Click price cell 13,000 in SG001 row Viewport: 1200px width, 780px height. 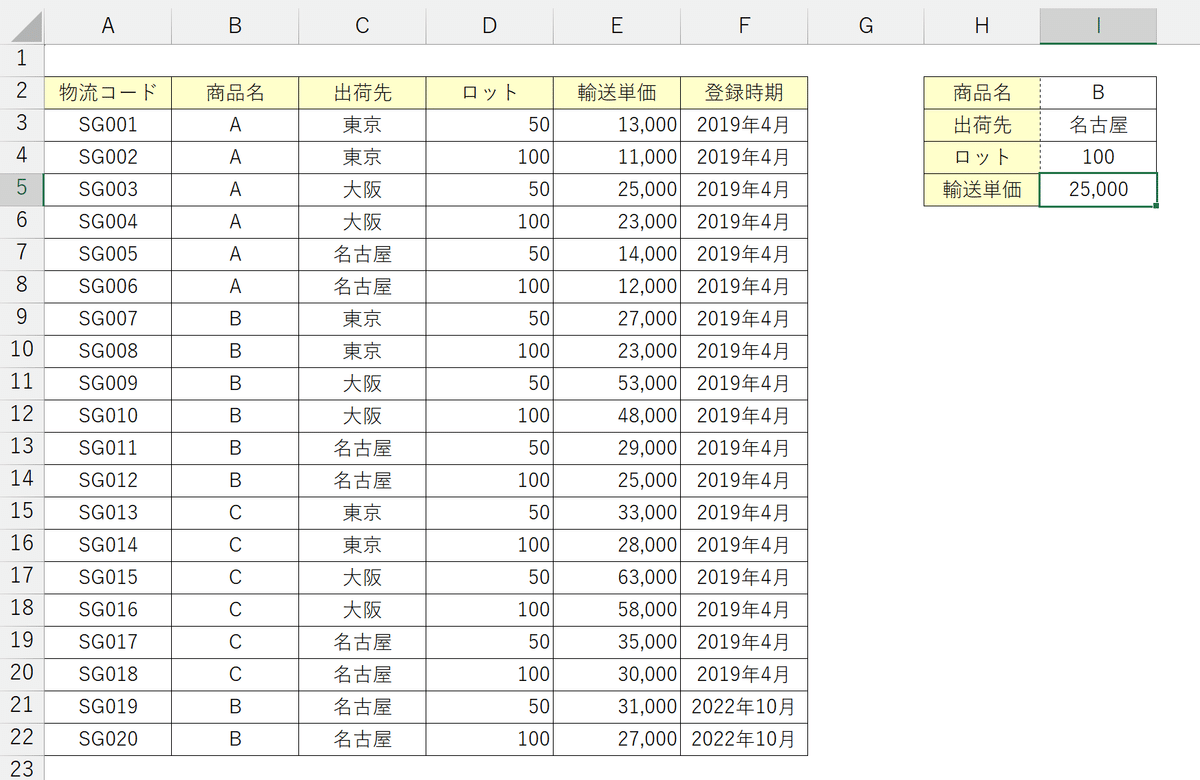(x=616, y=125)
